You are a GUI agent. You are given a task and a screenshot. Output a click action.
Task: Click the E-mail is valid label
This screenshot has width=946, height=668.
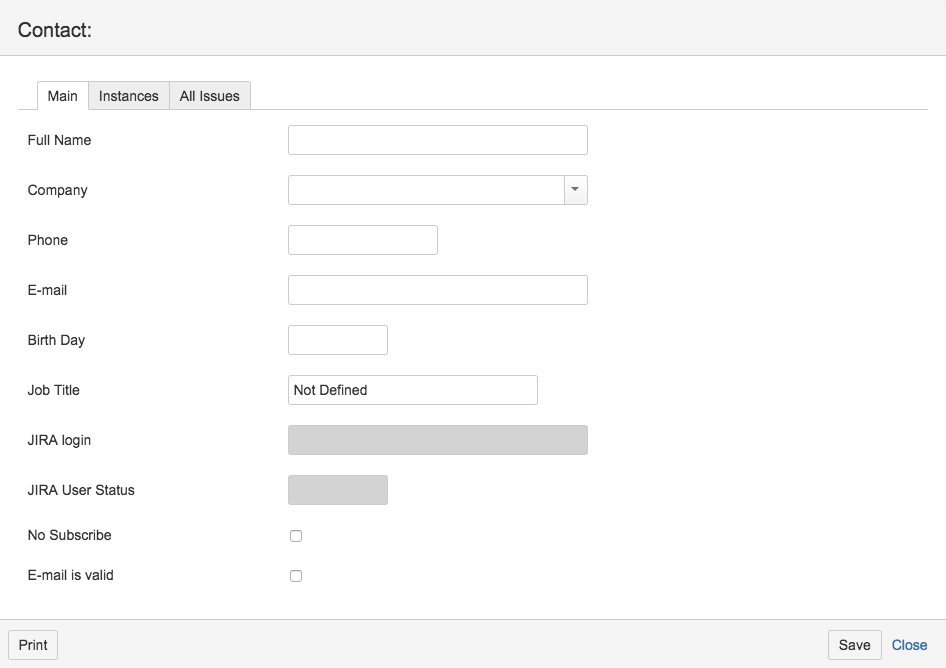coord(71,575)
